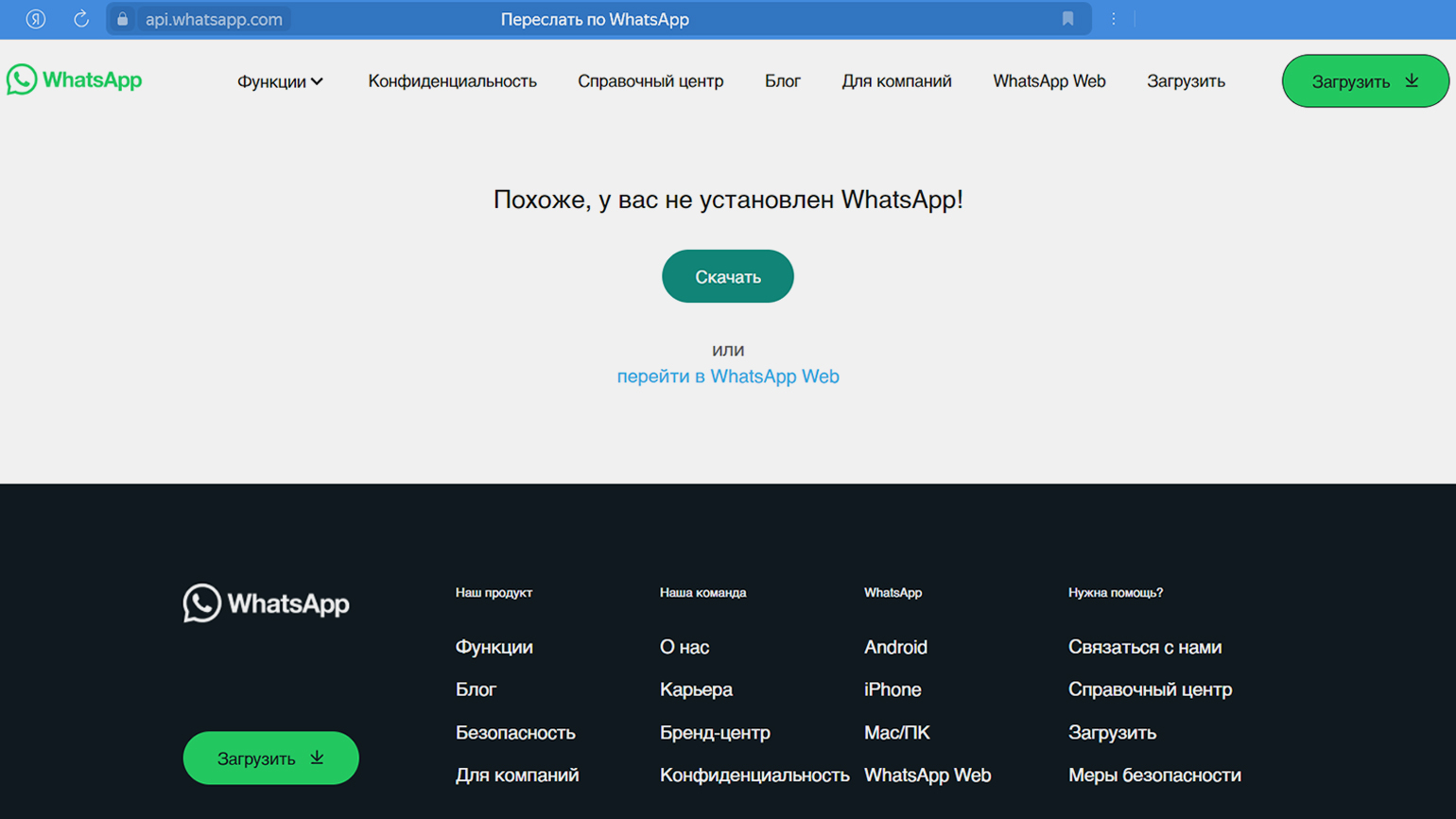Viewport: 1456px width, 819px height.
Task: Go to Блог in the top navigation
Action: pos(783,81)
